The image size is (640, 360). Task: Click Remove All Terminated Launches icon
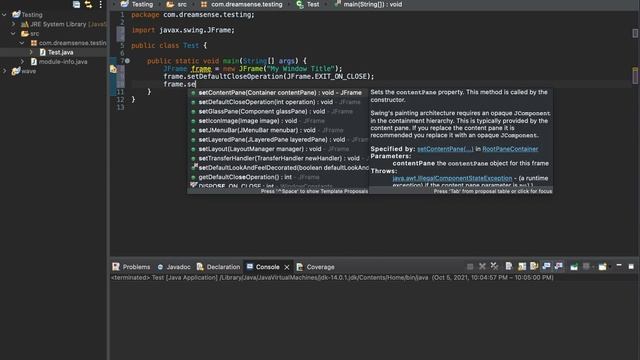494,267
